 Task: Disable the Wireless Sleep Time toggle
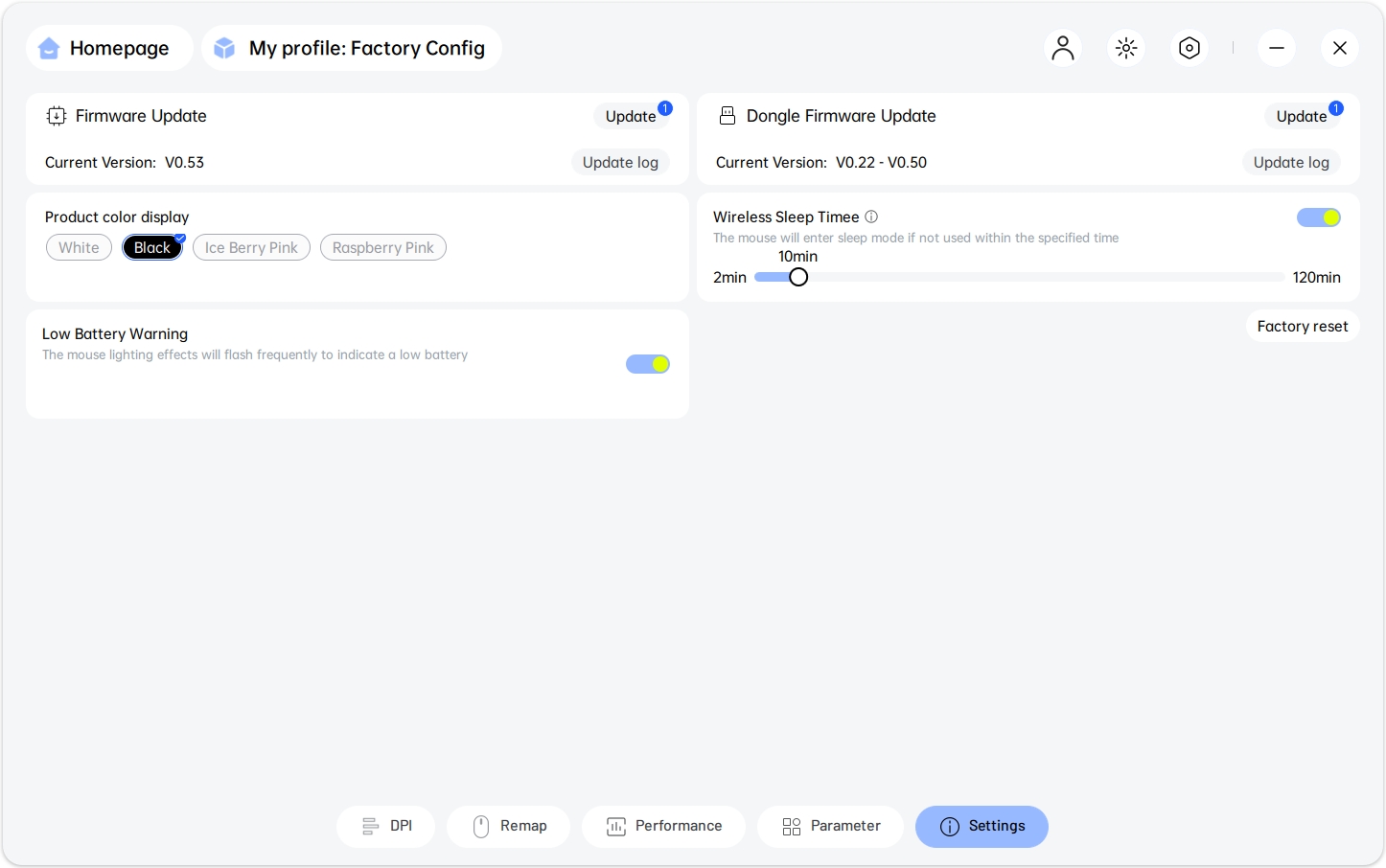(1318, 217)
